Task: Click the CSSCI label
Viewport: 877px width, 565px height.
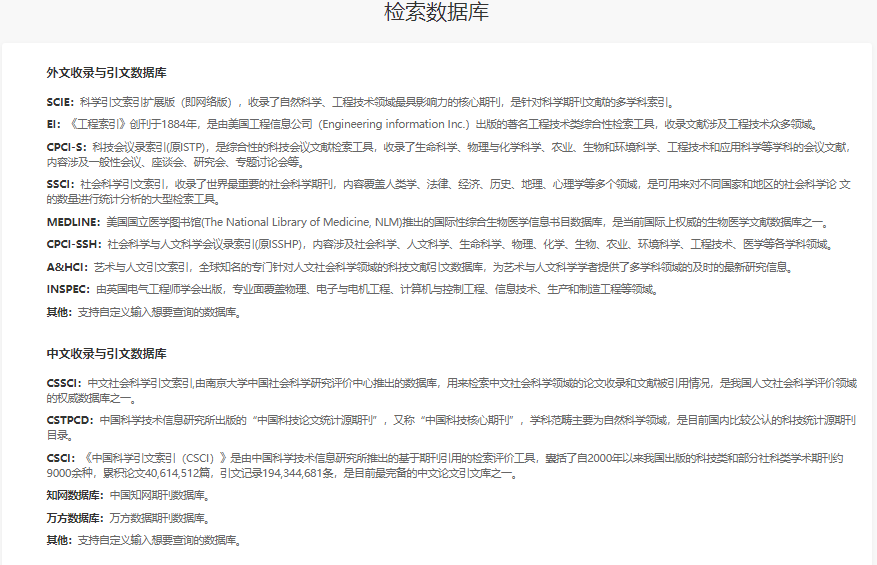Action: point(64,383)
